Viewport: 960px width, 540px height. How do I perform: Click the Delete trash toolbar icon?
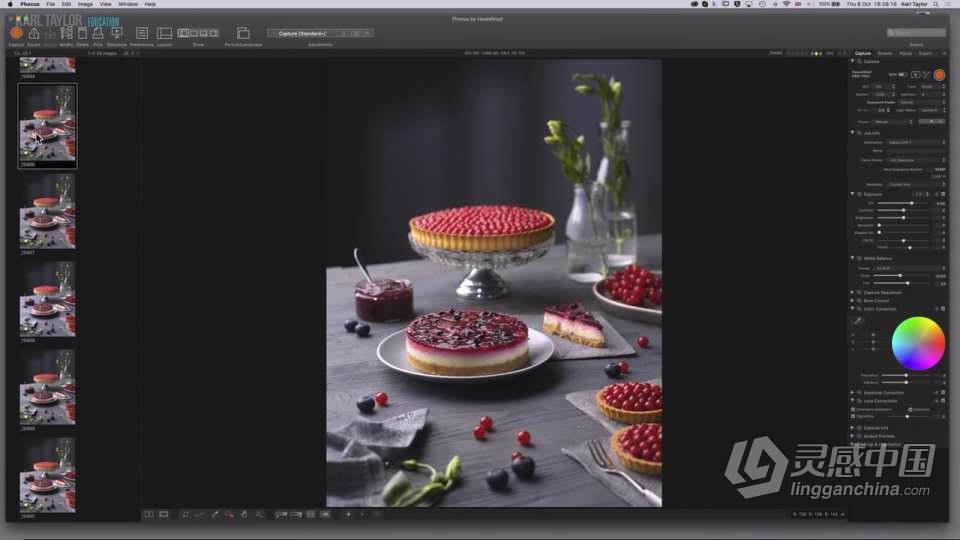pyautogui.click(x=82, y=33)
